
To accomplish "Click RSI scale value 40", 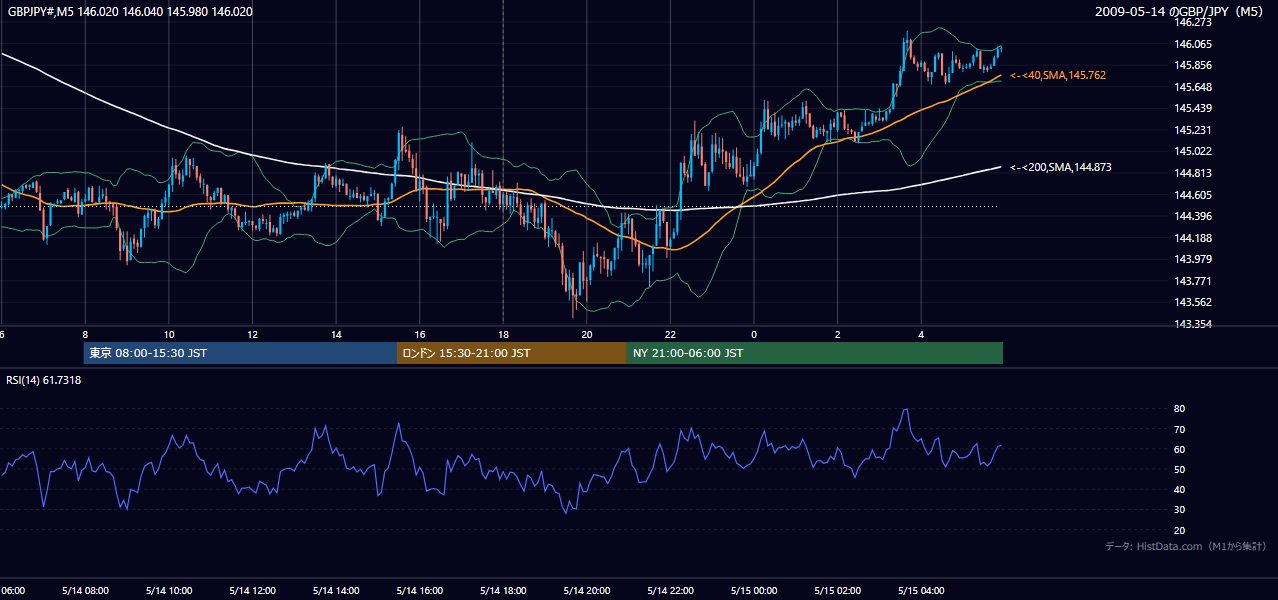I will click(x=1179, y=489).
